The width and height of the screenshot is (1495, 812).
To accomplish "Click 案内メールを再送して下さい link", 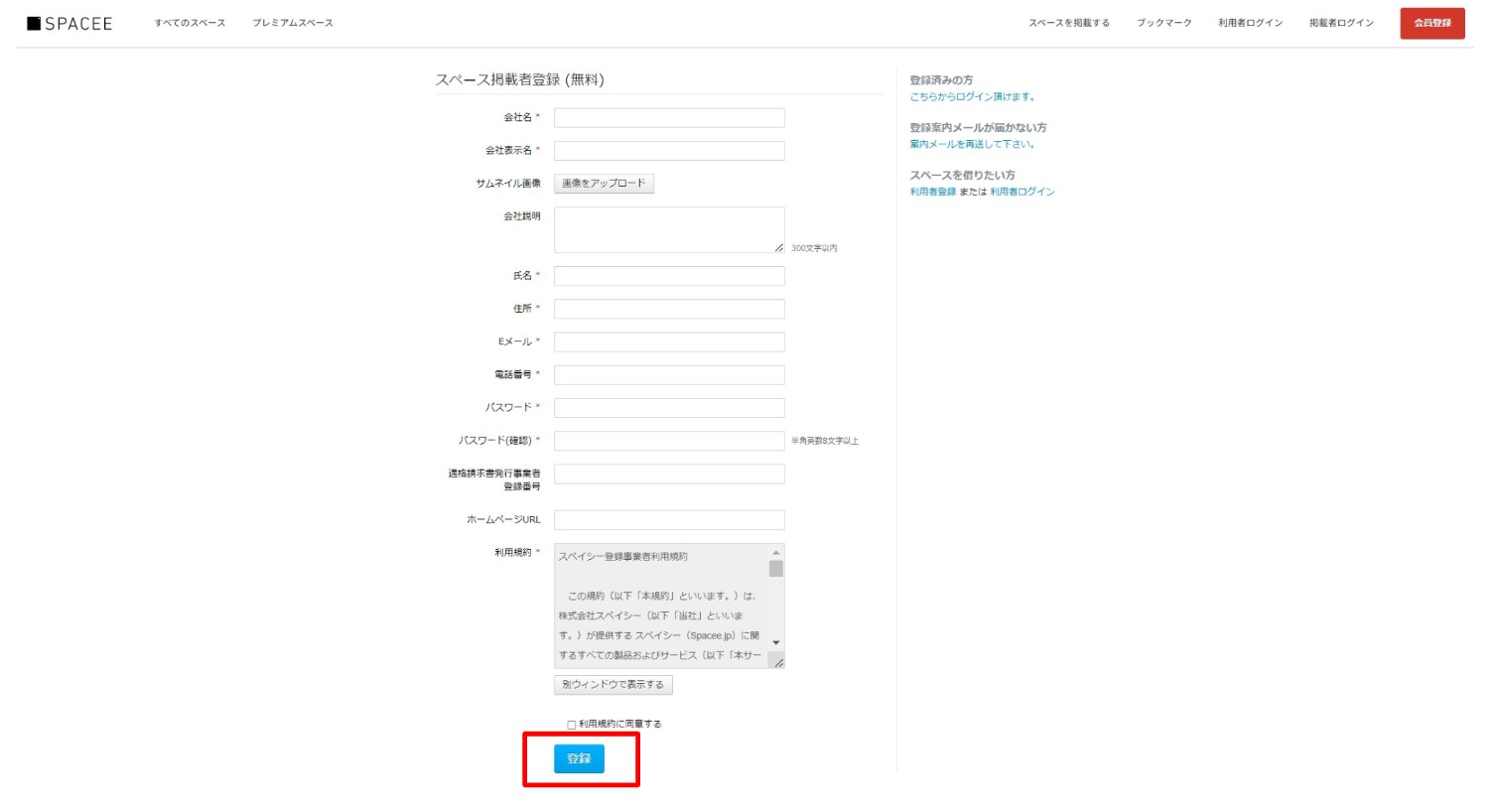I will coord(972,145).
